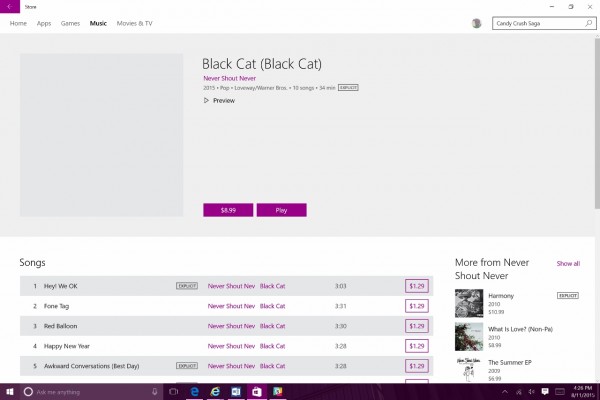
Task: Go to the Home tab
Action: pos(18,23)
